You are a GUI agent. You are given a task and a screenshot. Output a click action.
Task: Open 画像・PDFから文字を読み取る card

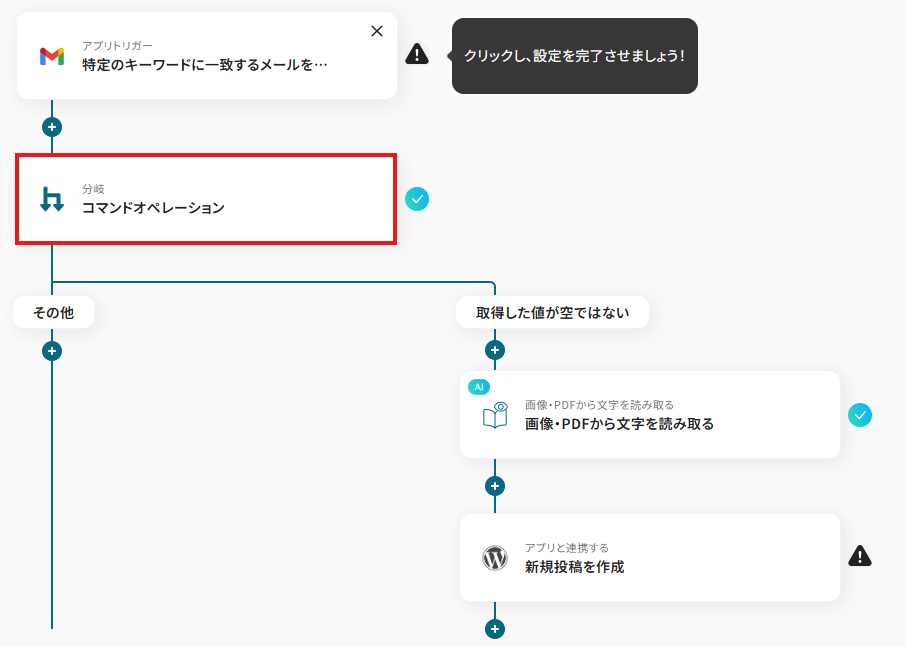pyautogui.click(x=649, y=415)
